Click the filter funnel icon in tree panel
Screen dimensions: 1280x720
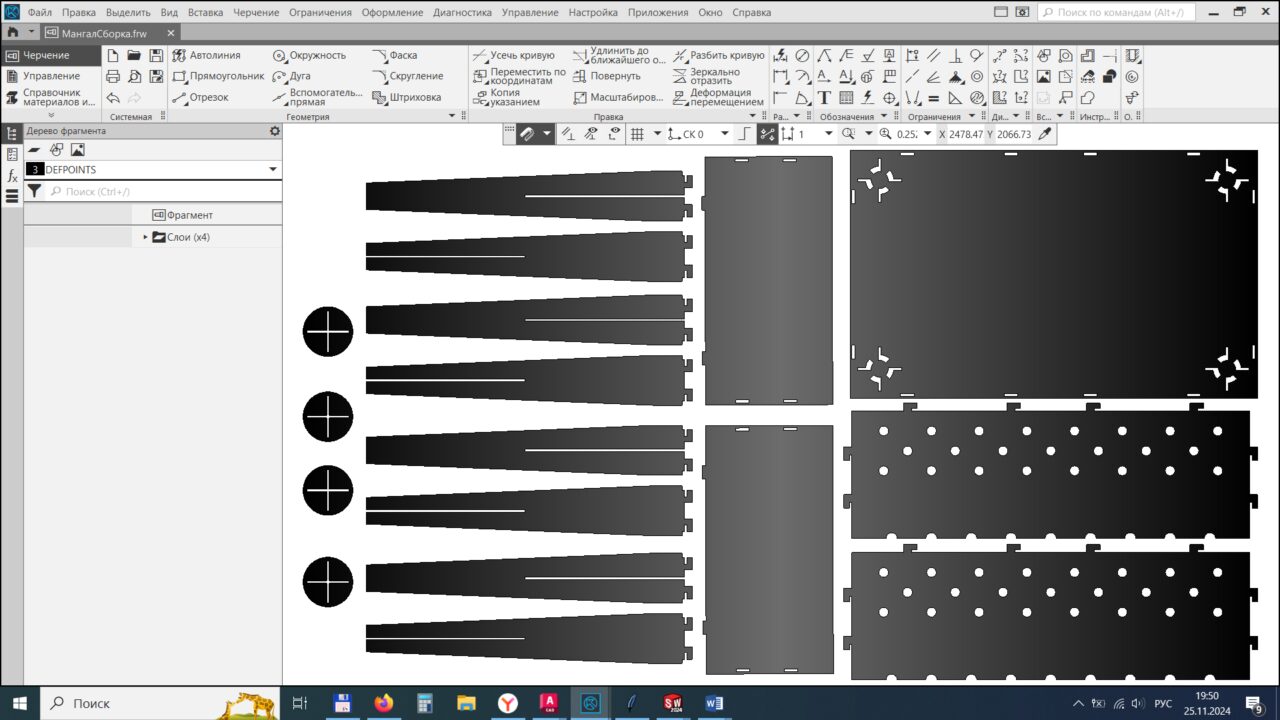tap(35, 191)
